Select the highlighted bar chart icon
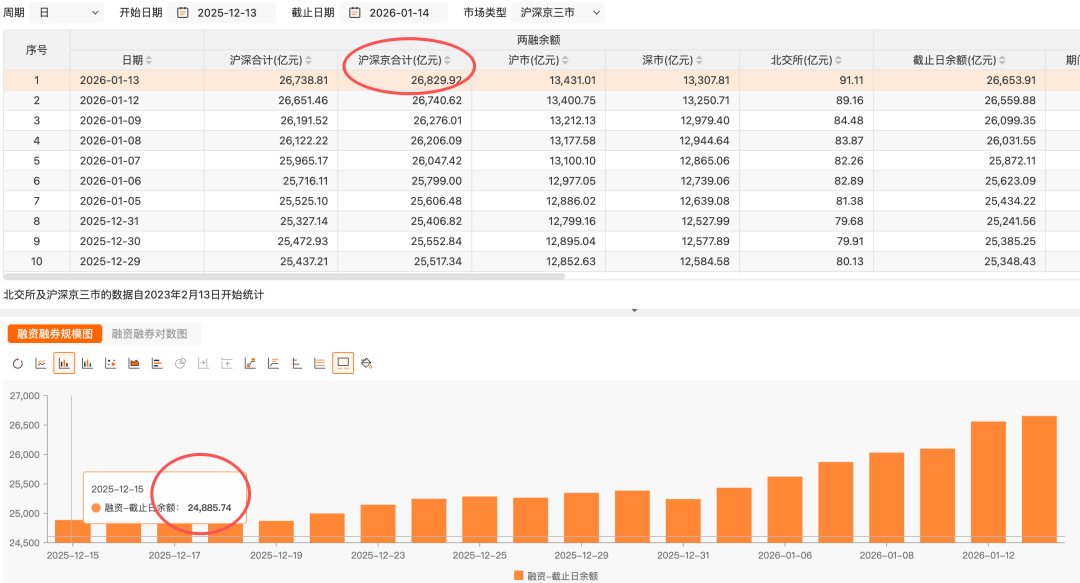This screenshot has width=1080, height=583. point(64,363)
